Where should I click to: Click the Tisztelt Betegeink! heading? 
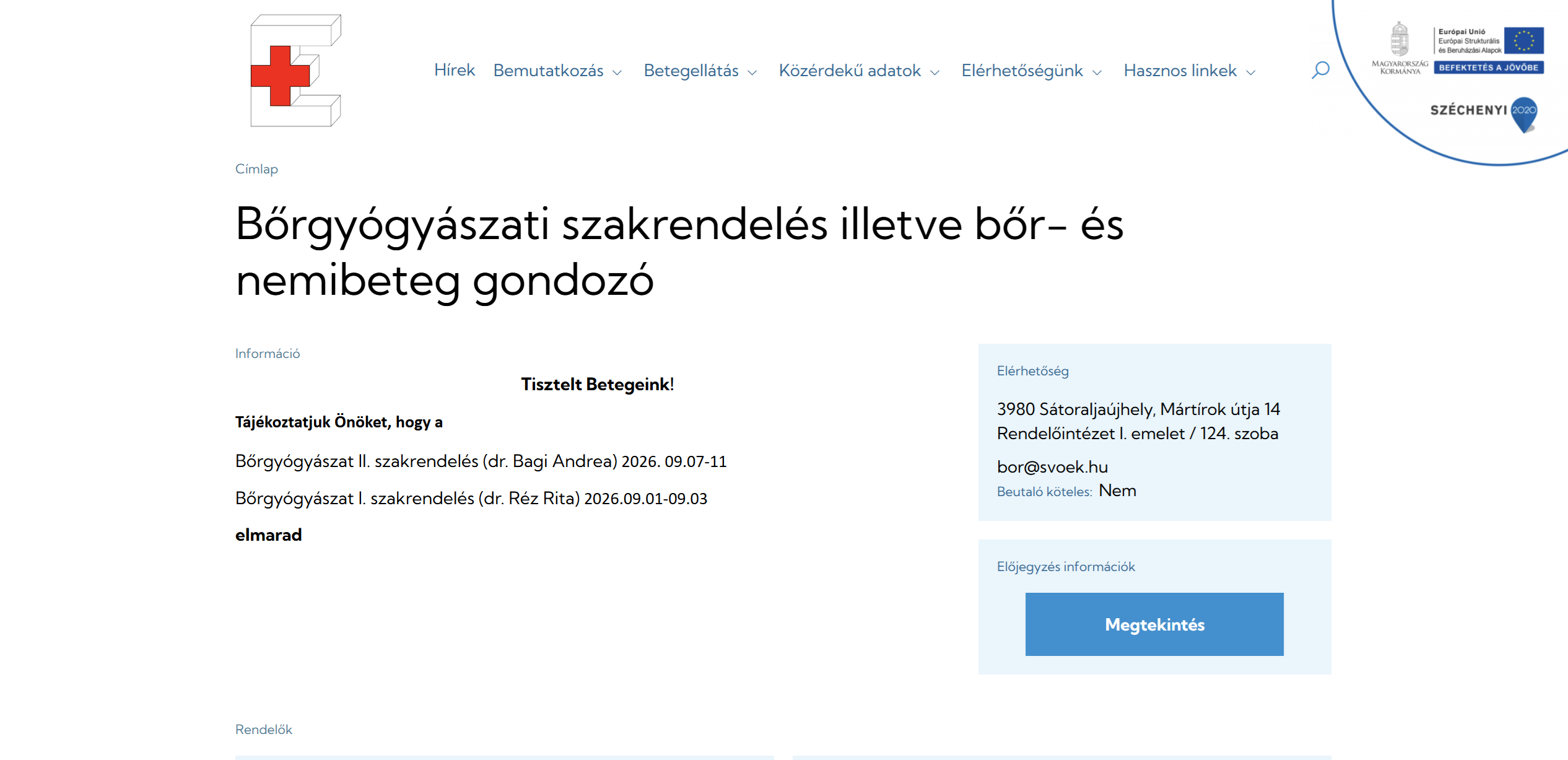[597, 385]
